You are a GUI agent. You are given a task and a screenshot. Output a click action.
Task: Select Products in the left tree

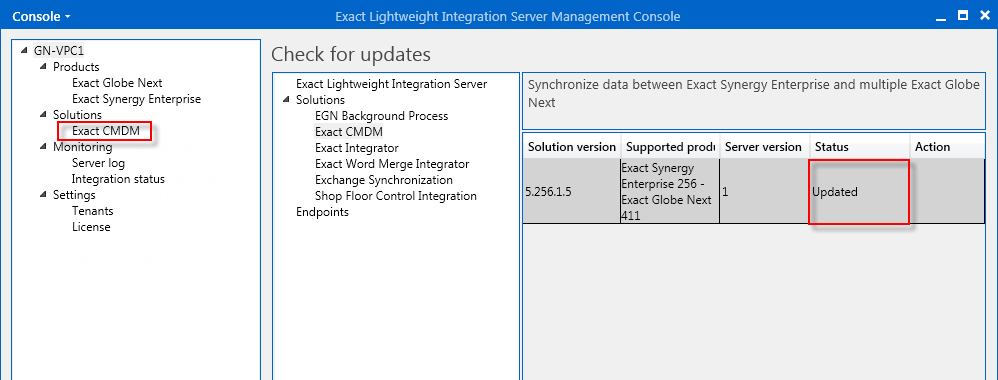[x=76, y=67]
